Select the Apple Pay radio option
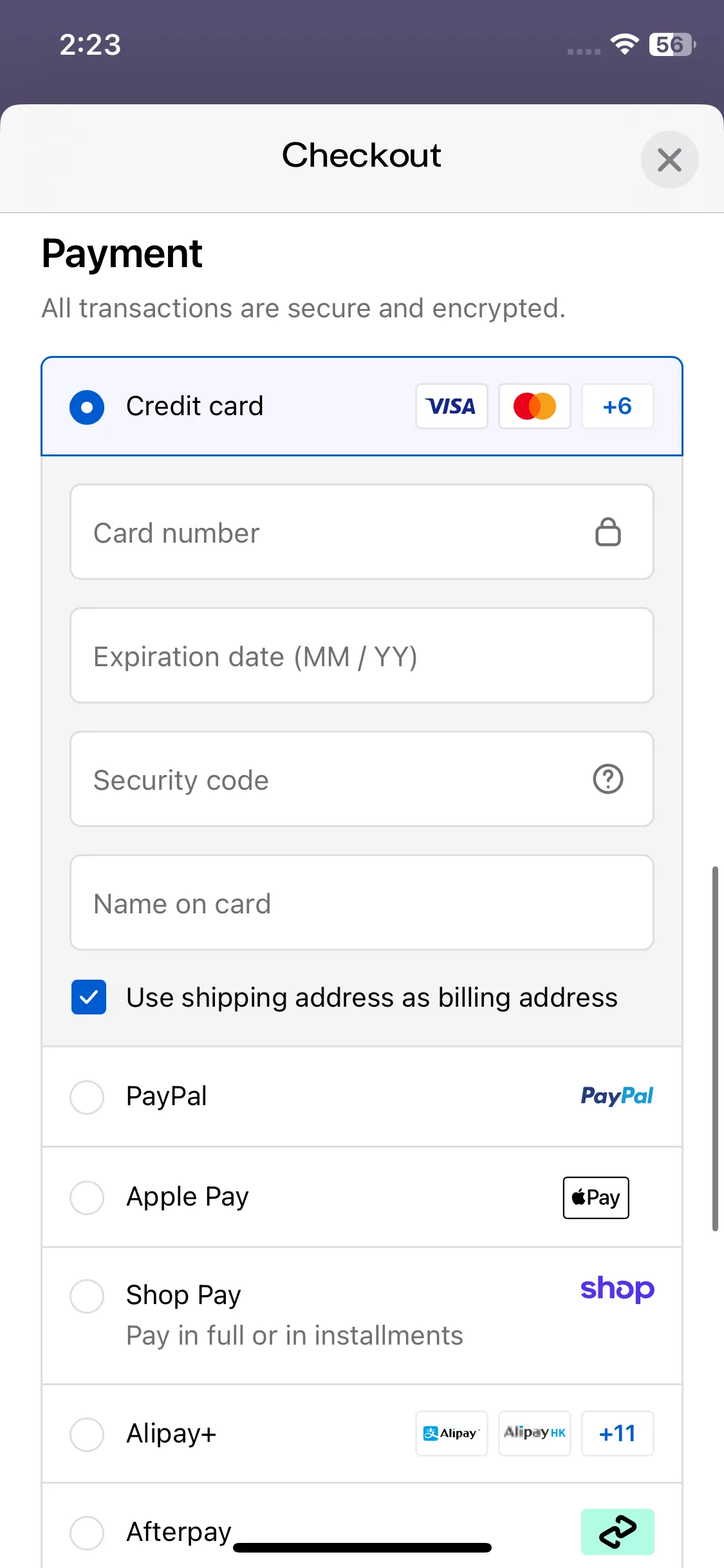The width and height of the screenshot is (724, 1568). tap(87, 1197)
